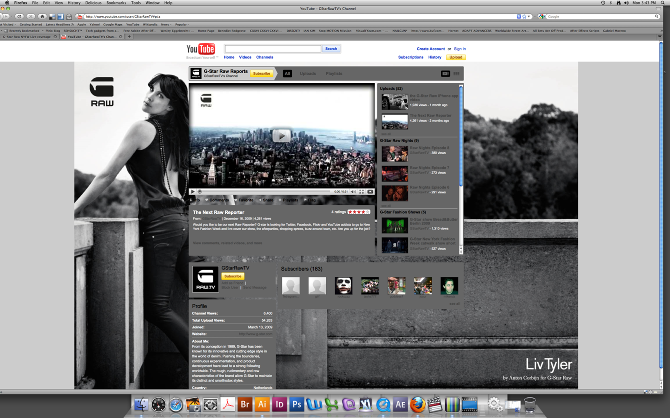
Task: Open the Create Account link
Action: point(431,49)
